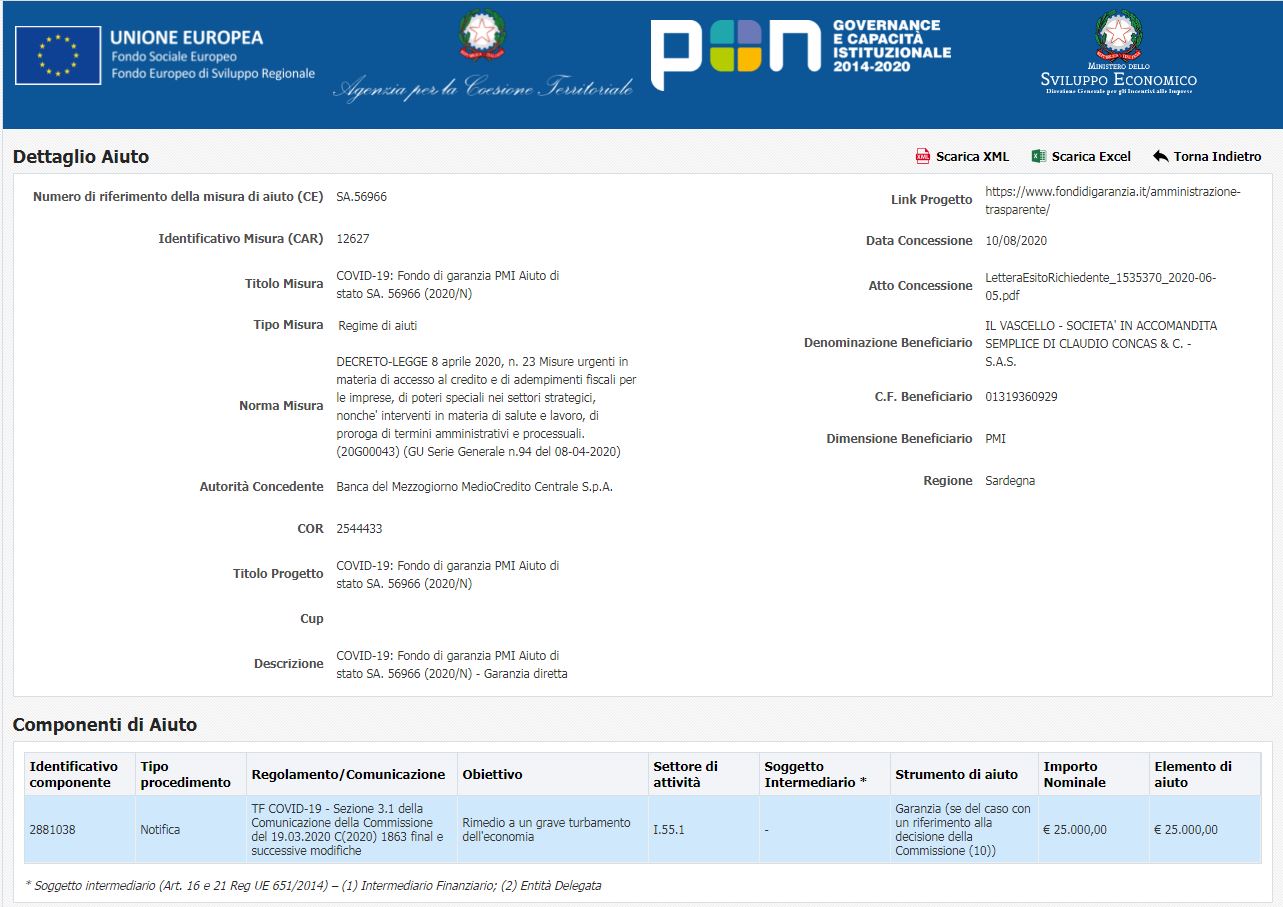The height and width of the screenshot is (907, 1283).
Task: Click the Titolo Misura label
Action: click(x=284, y=284)
